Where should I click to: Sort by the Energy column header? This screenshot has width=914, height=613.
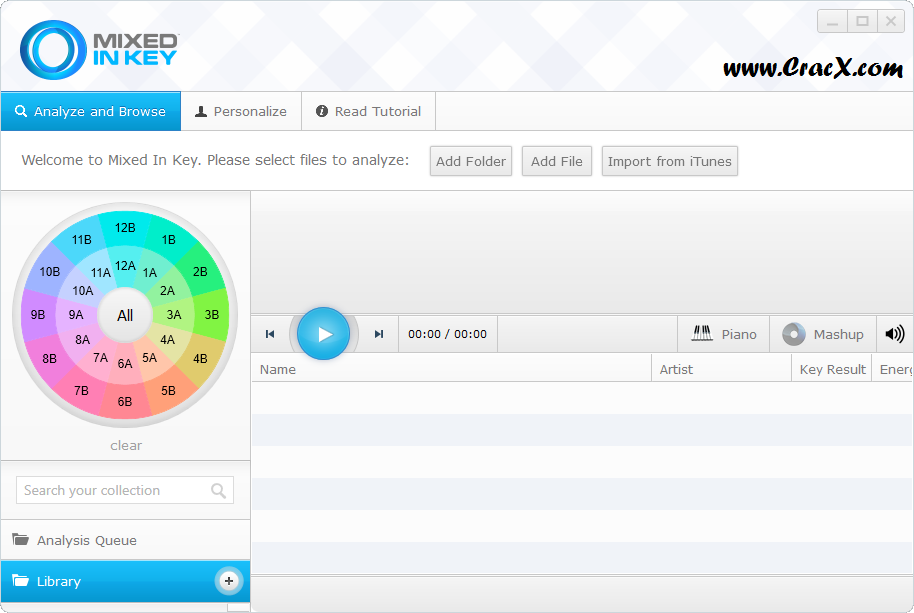(893, 369)
